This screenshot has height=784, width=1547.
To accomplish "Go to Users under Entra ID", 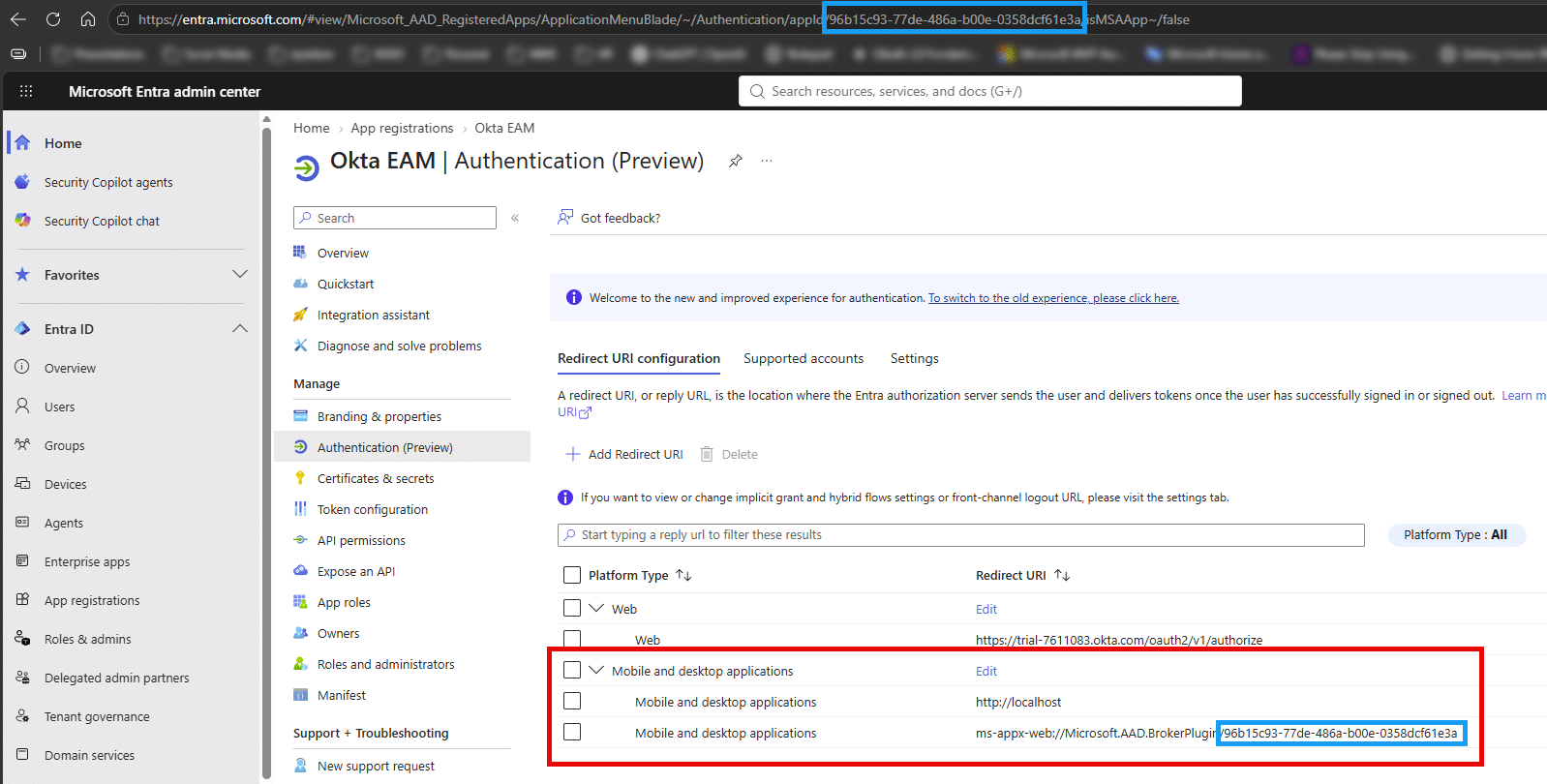I will pos(59,407).
